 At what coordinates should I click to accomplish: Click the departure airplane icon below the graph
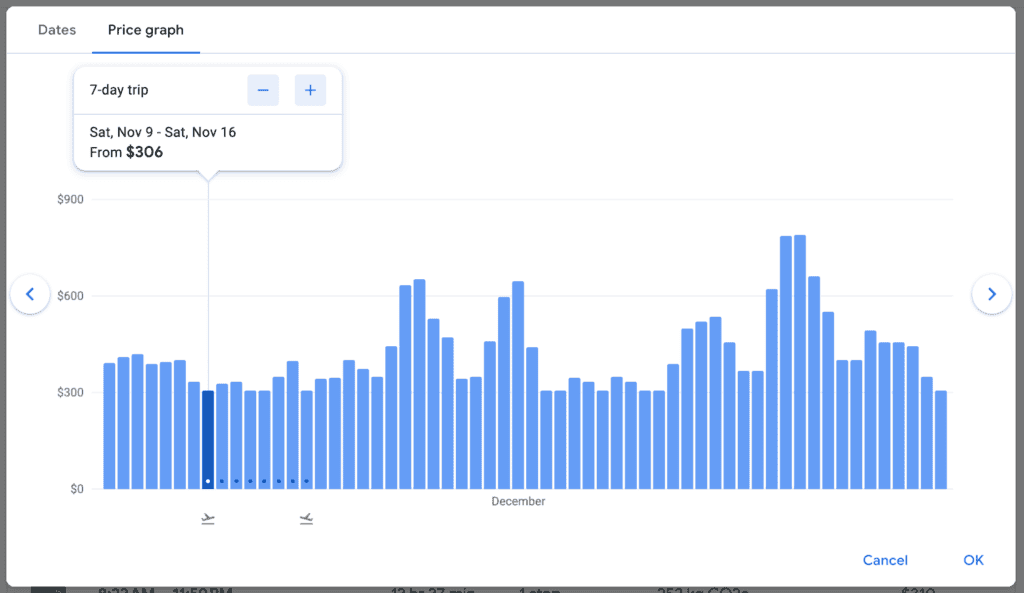(x=208, y=519)
